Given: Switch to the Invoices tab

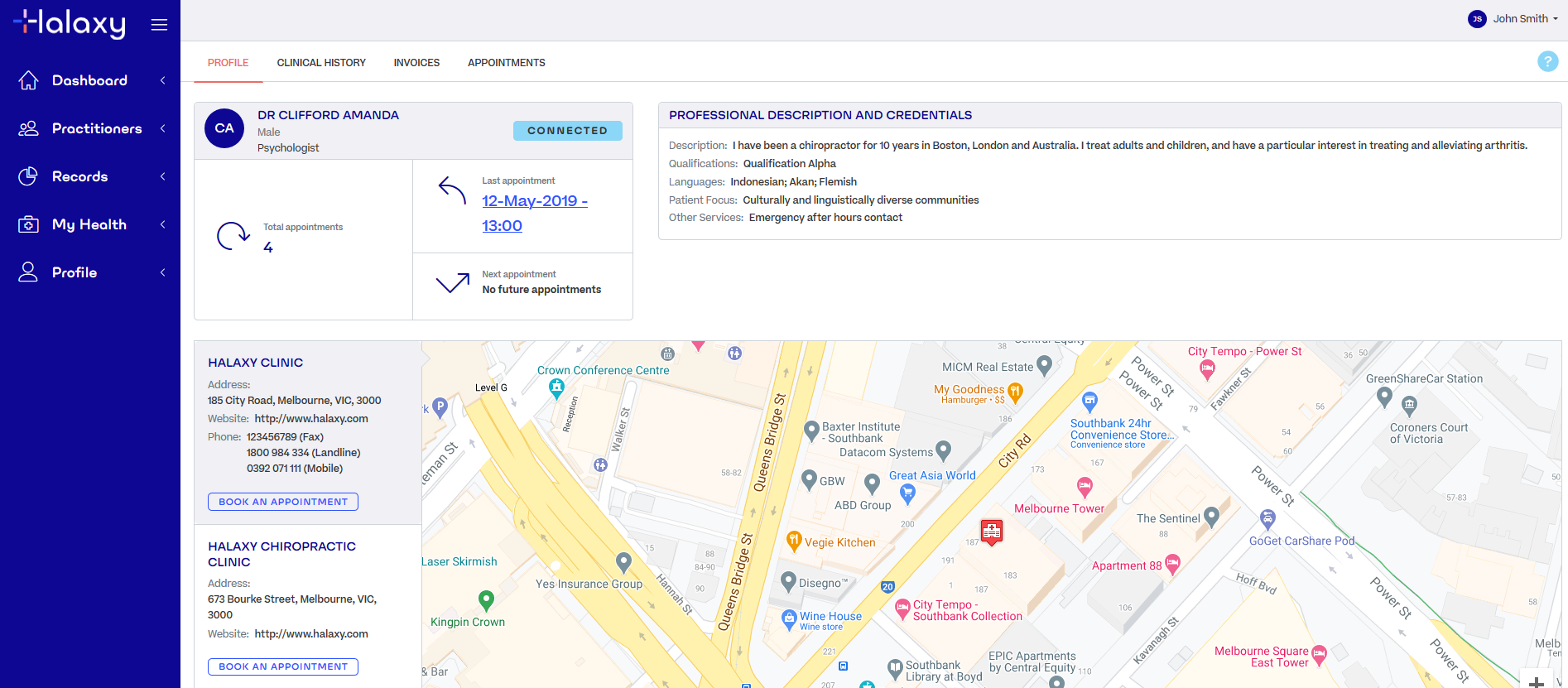Looking at the screenshot, I should (x=416, y=63).
